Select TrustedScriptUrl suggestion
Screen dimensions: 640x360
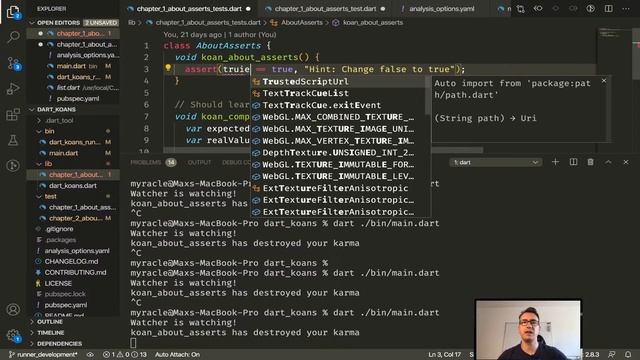339,81
